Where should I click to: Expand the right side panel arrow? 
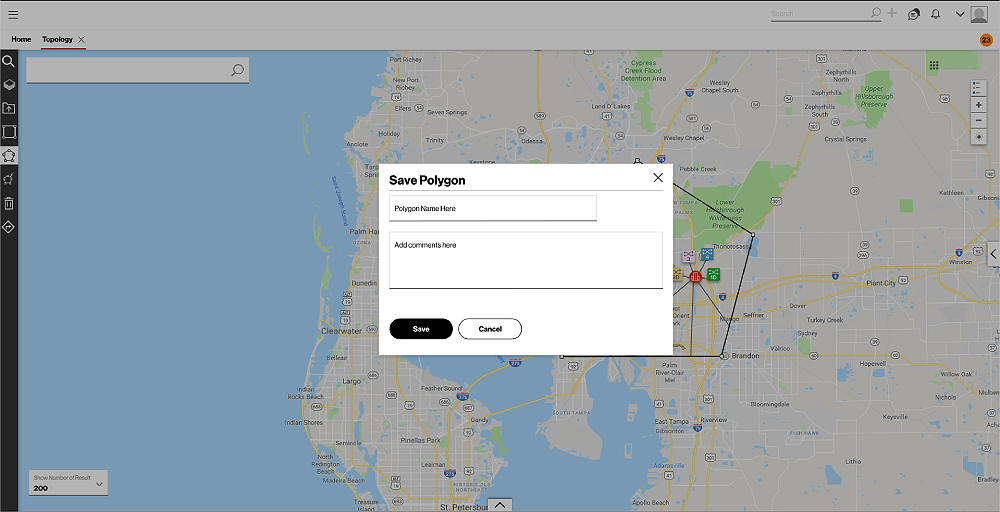pyautogui.click(x=994, y=254)
